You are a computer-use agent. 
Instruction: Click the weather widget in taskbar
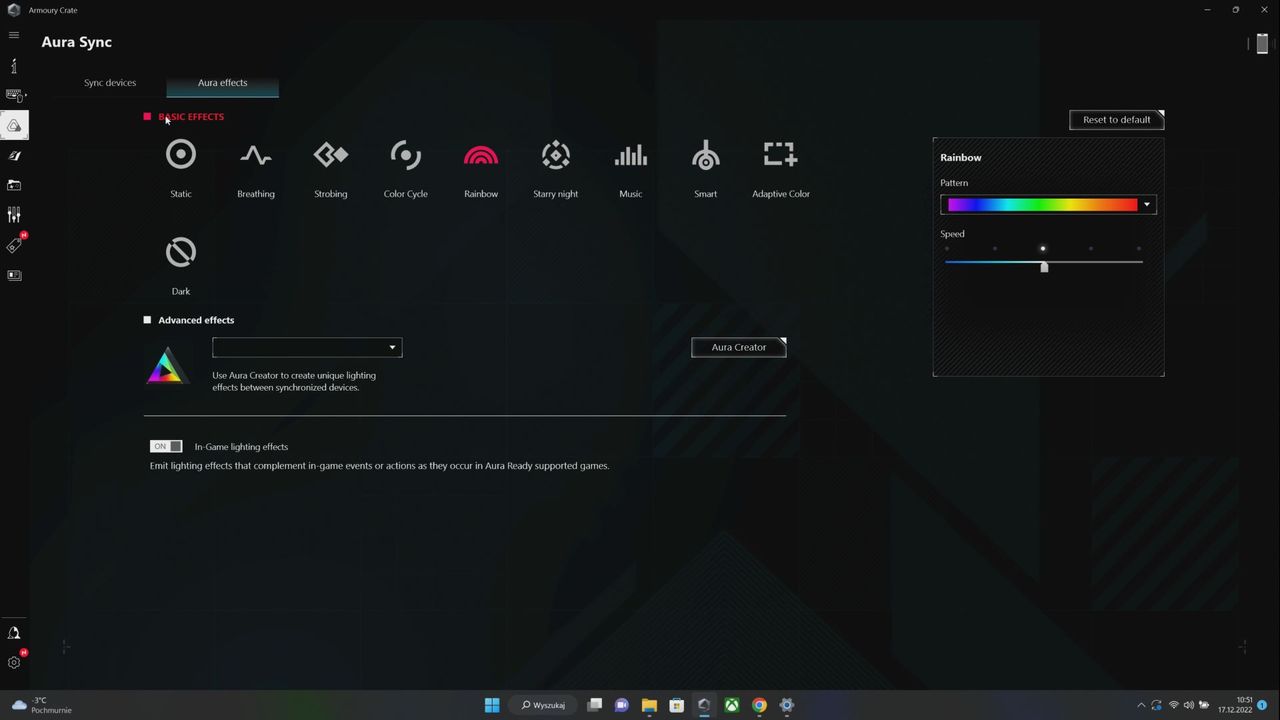point(42,705)
